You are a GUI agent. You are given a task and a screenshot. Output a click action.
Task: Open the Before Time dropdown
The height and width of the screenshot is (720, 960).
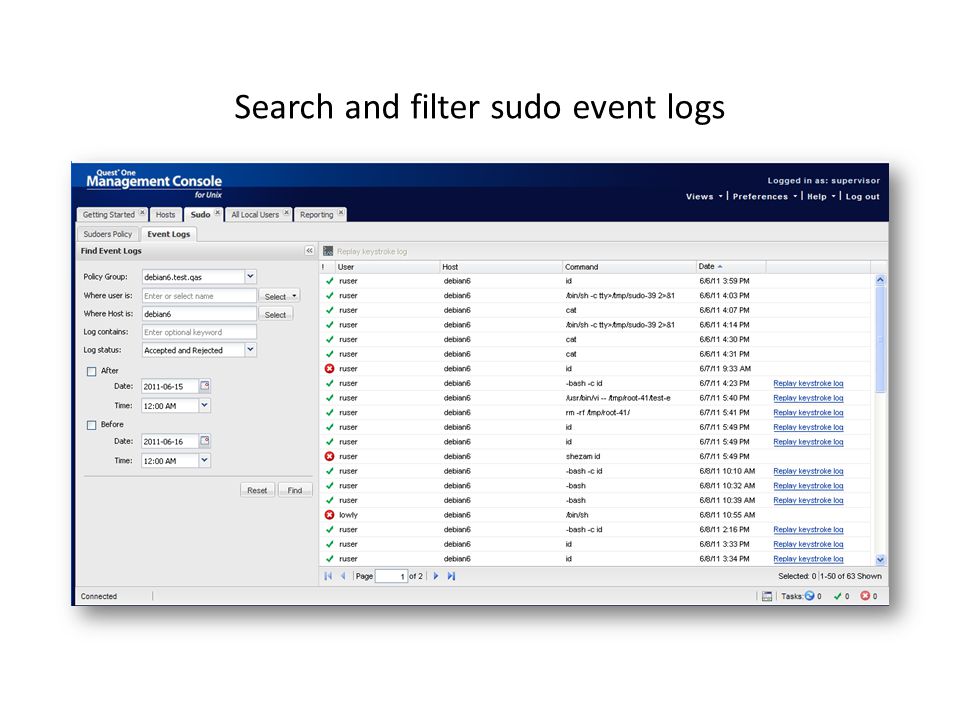[204, 460]
